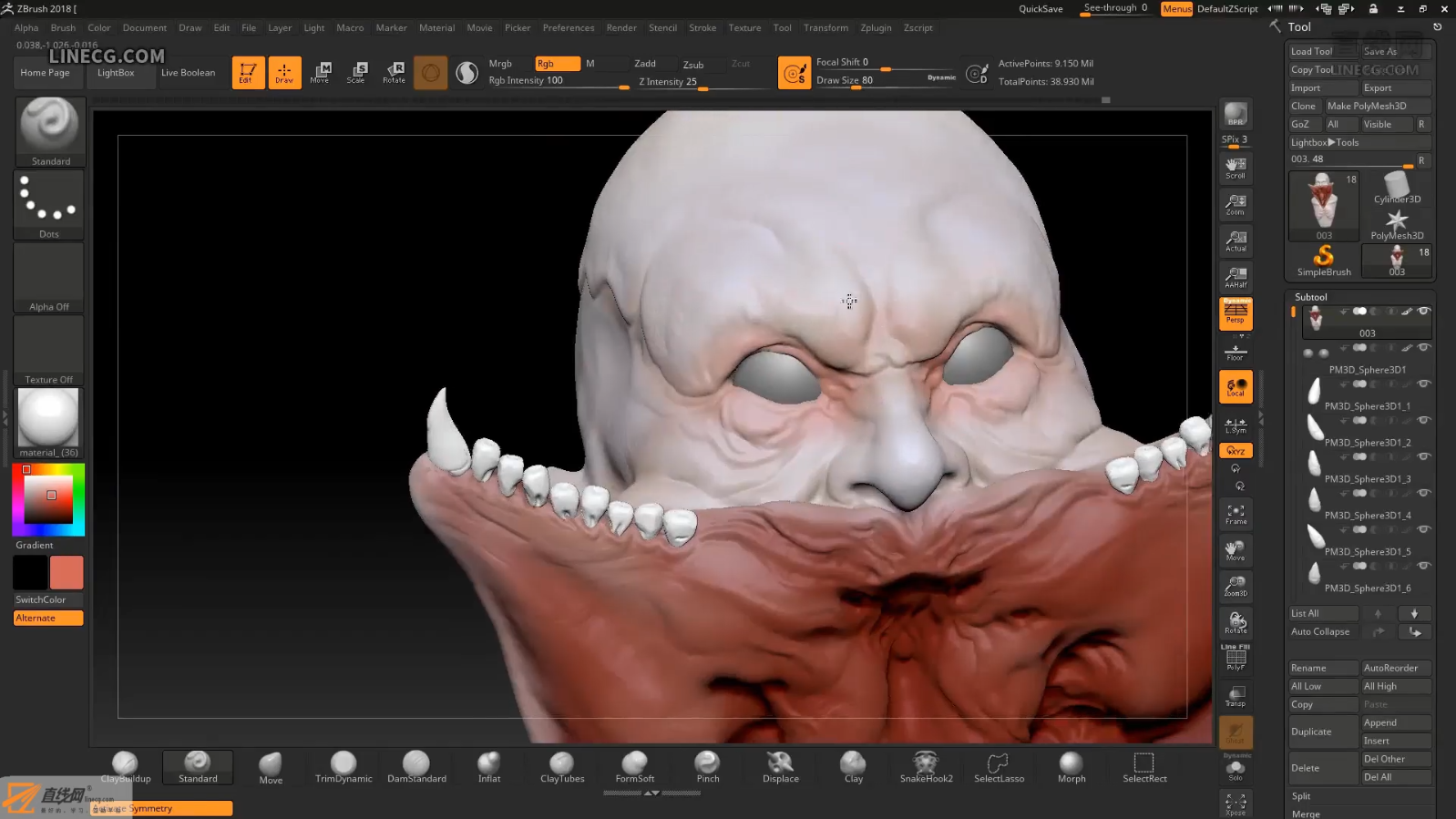Click the Draw Size slider
Image resolution: width=1456 pixels, height=819 pixels.
(x=886, y=81)
